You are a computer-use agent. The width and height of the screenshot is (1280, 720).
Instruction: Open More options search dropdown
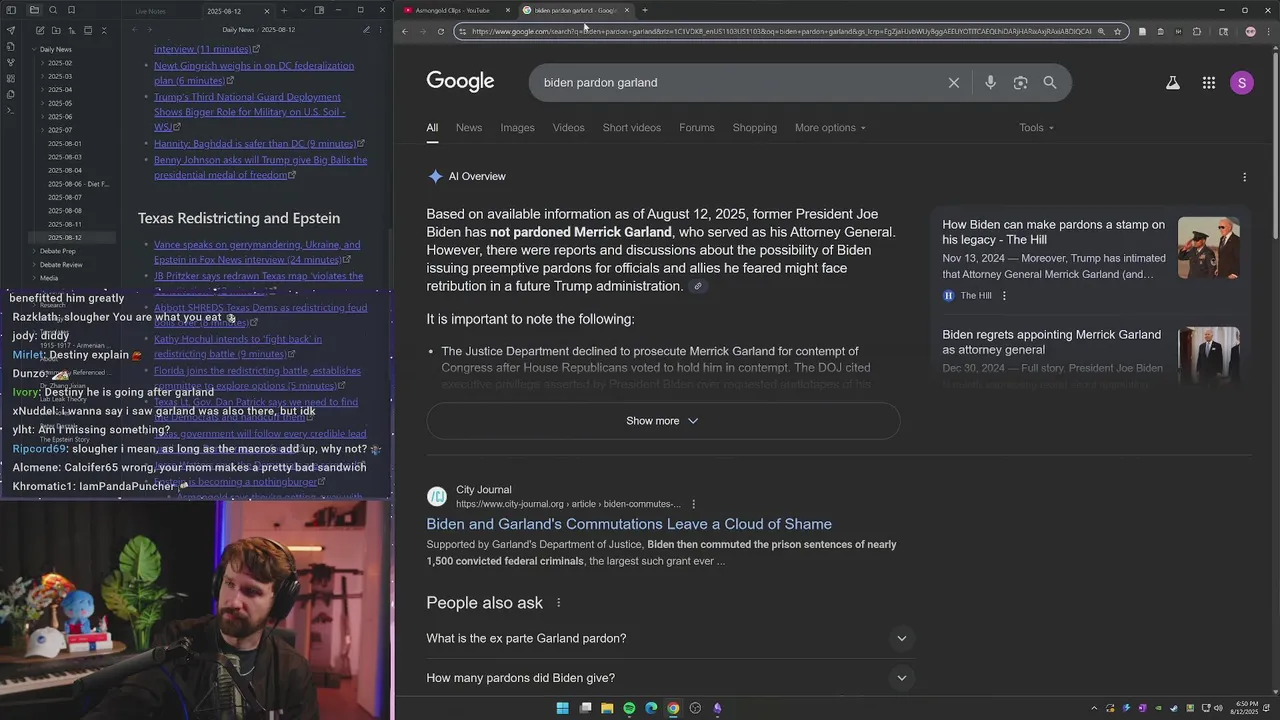pos(830,128)
